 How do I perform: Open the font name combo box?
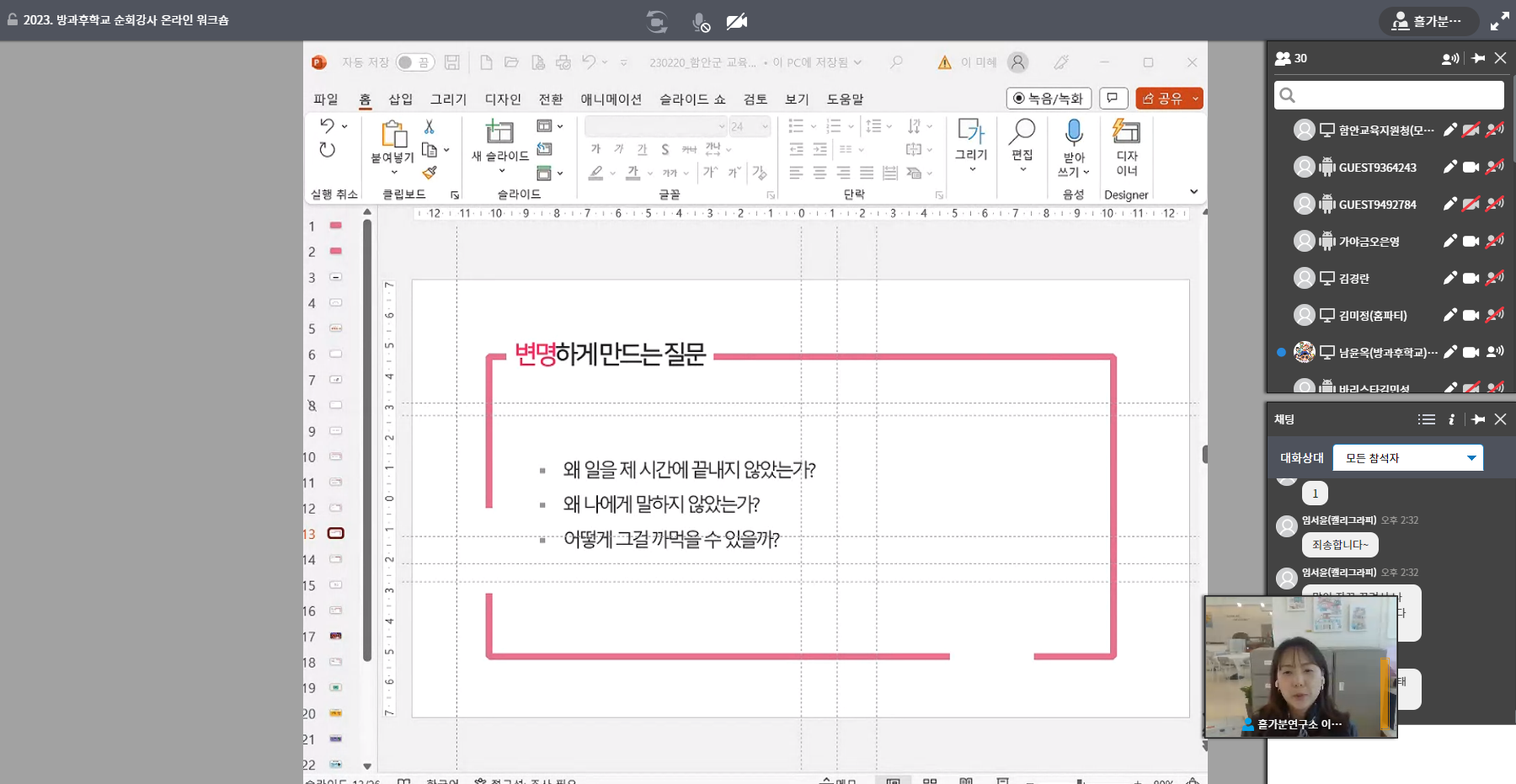point(655,126)
